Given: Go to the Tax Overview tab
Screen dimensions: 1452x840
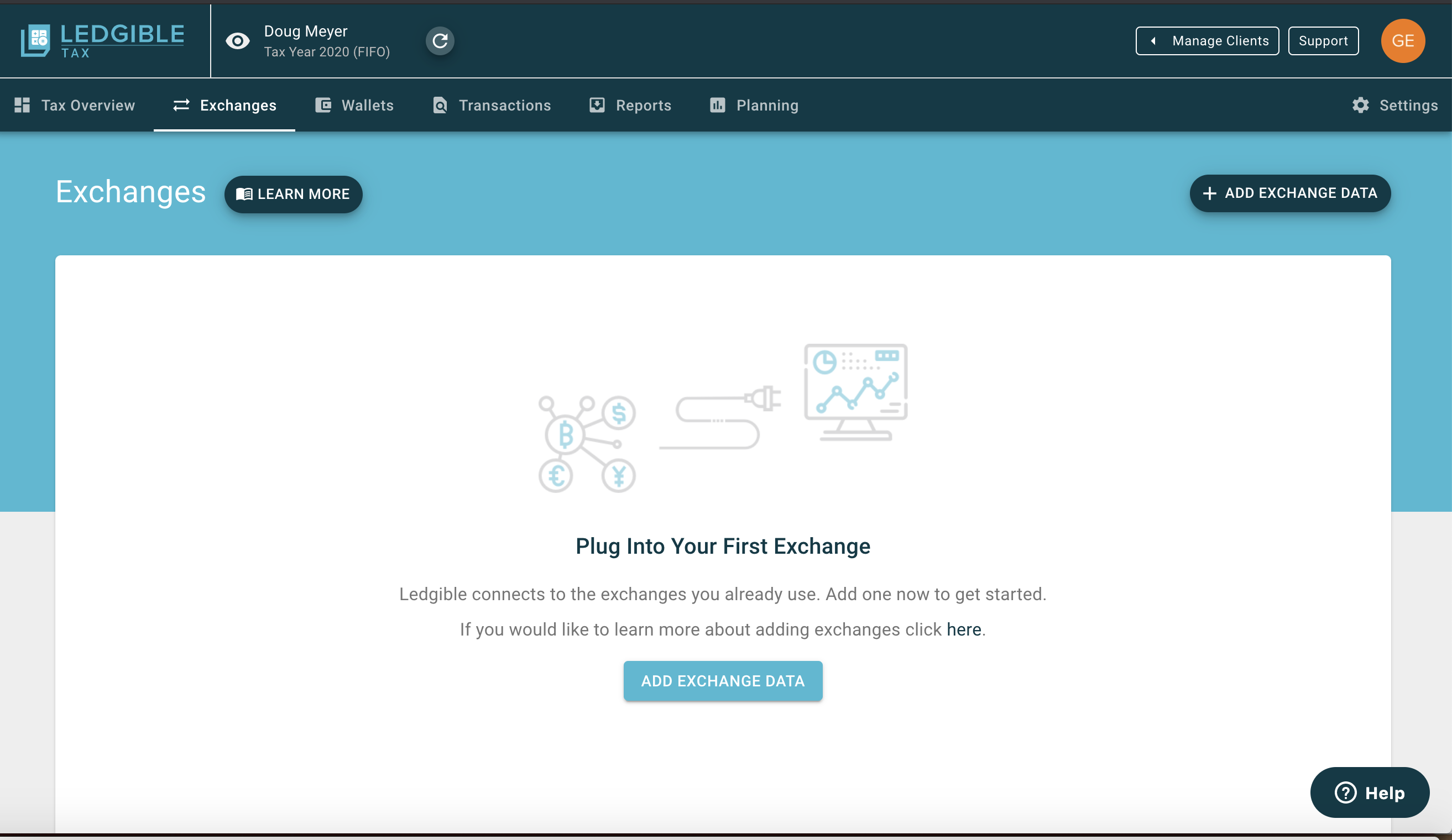Looking at the screenshot, I should pyautogui.click(x=75, y=106).
